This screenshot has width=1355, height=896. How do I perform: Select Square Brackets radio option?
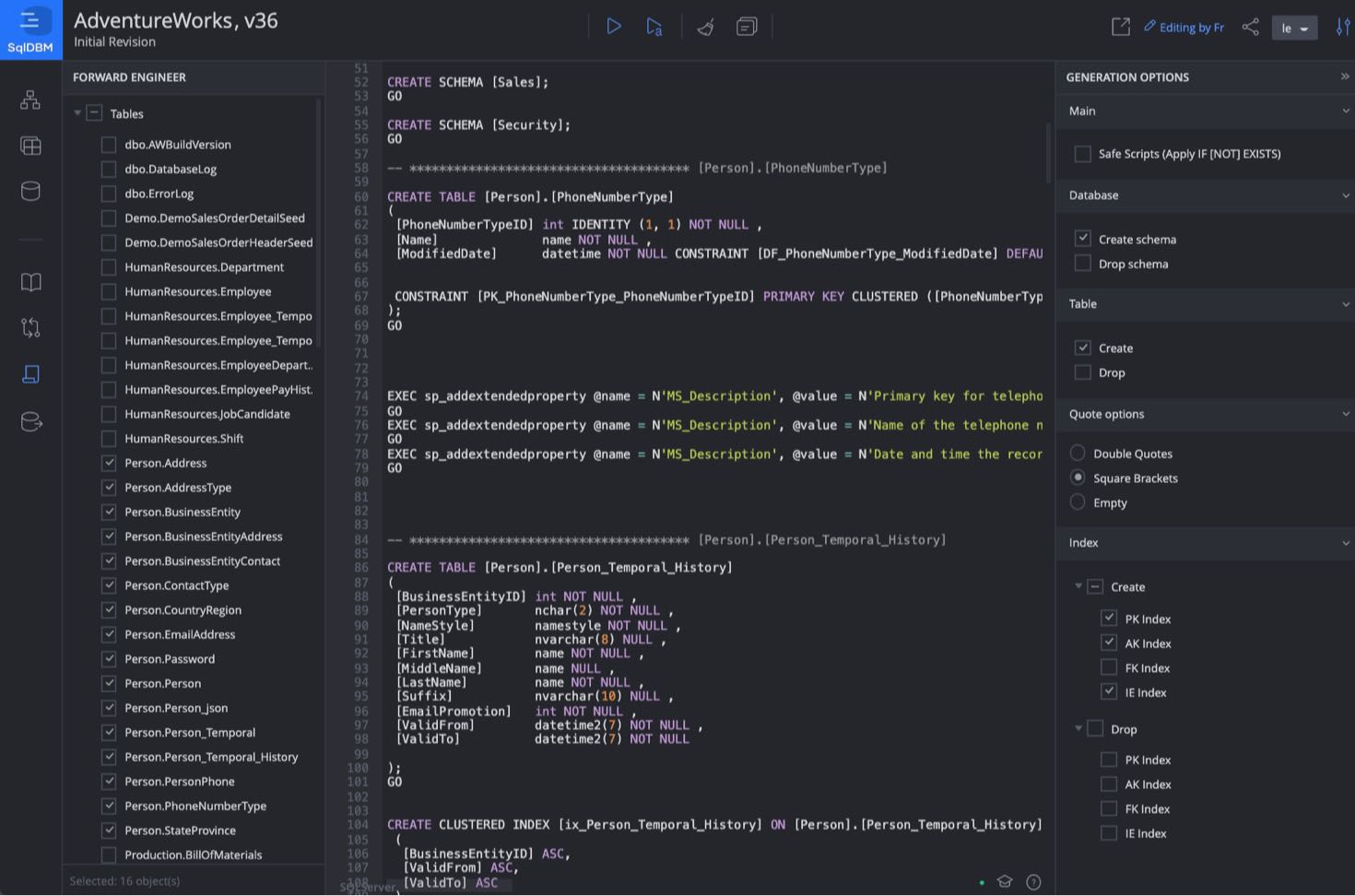(1078, 477)
